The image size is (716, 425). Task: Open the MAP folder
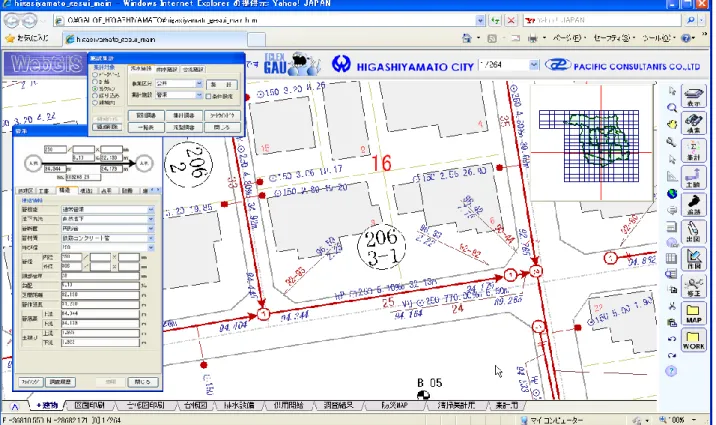tap(693, 314)
